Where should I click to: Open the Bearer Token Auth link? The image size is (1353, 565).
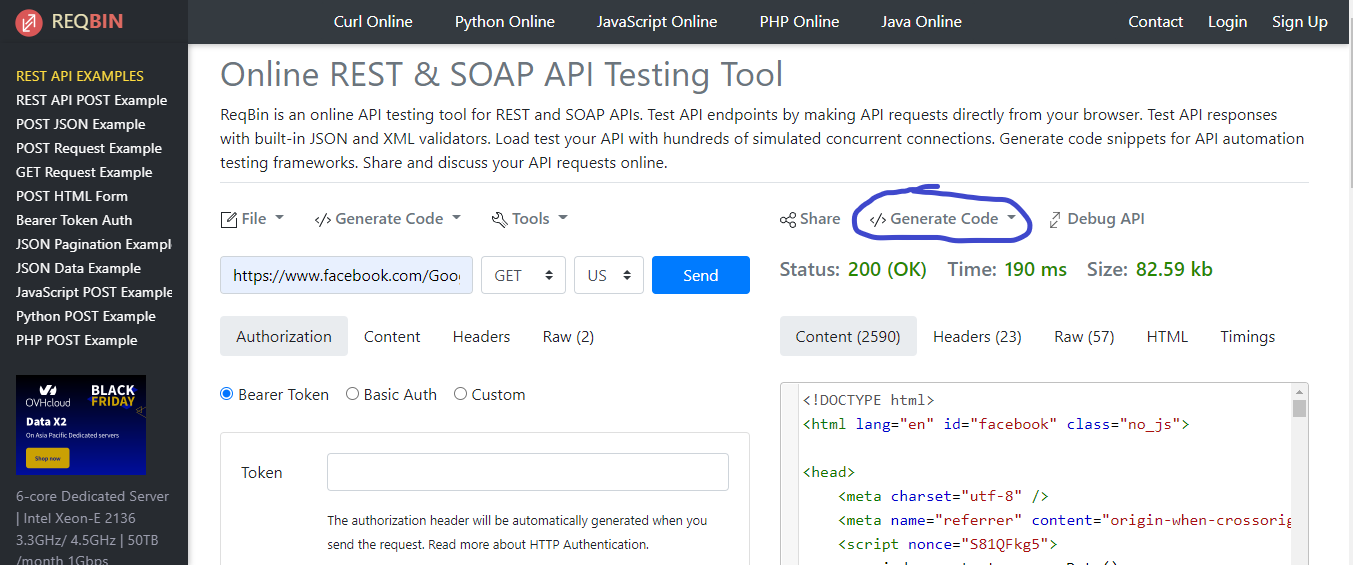tap(74, 220)
